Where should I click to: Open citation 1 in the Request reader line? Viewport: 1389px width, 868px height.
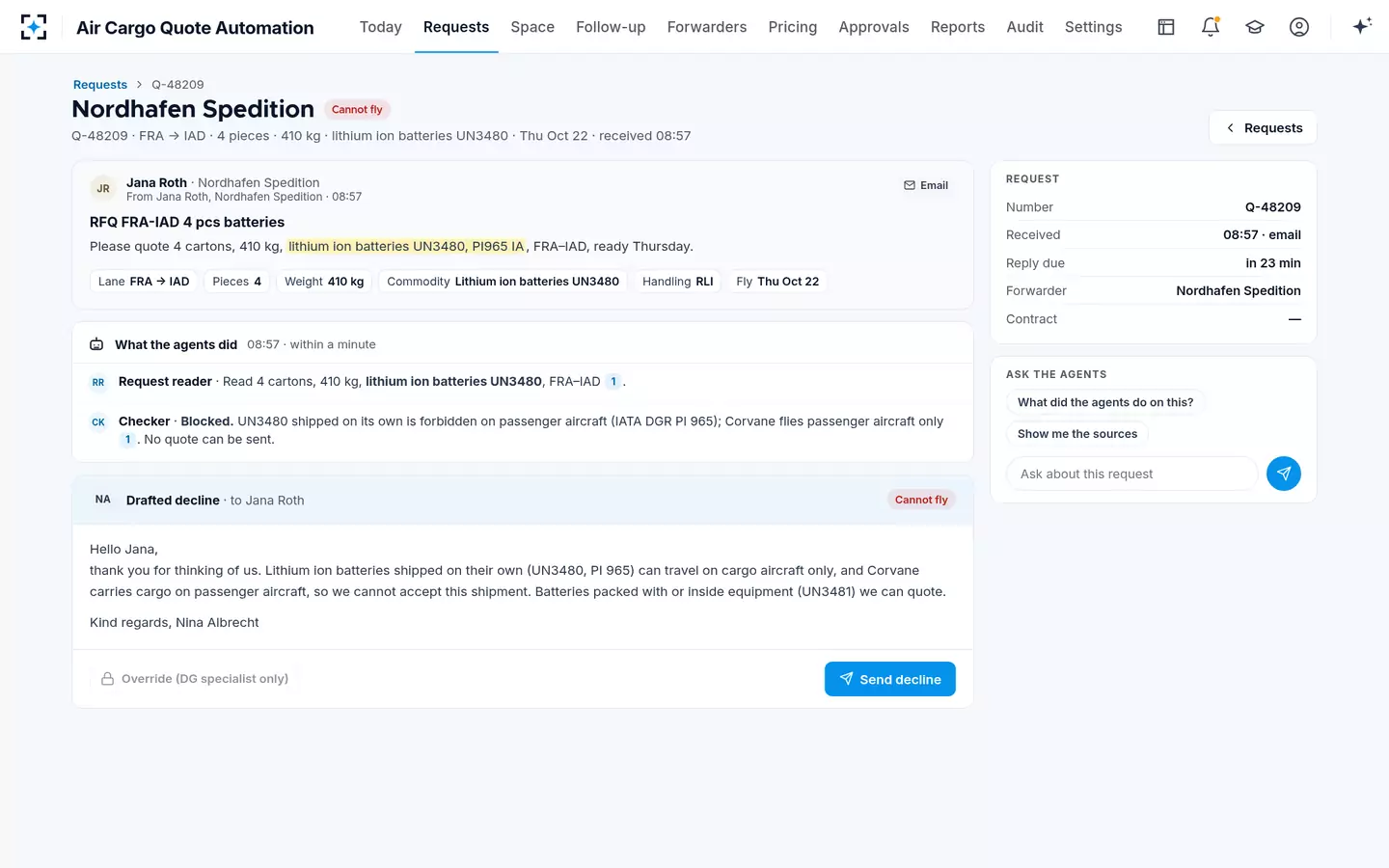[613, 382]
